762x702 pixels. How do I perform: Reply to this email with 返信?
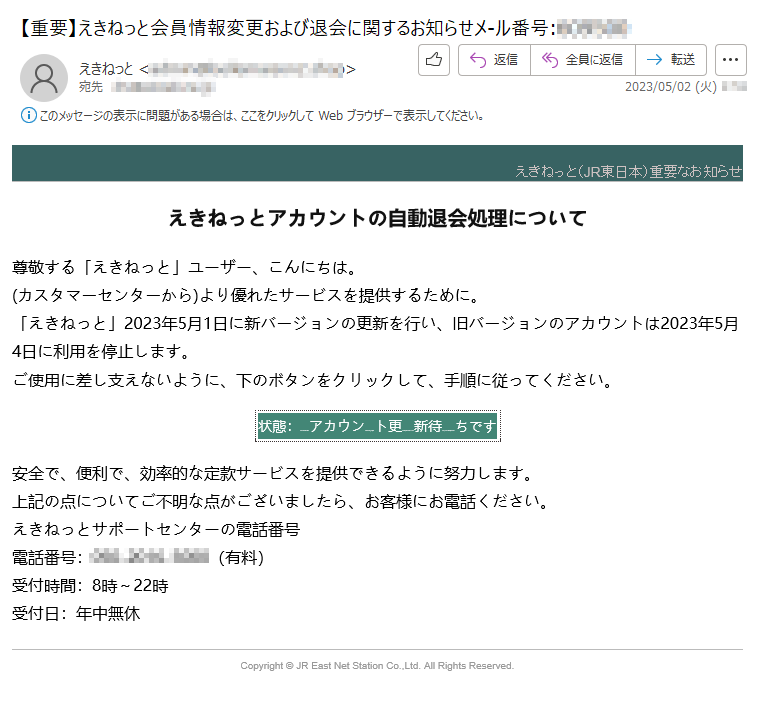[493, 60]
